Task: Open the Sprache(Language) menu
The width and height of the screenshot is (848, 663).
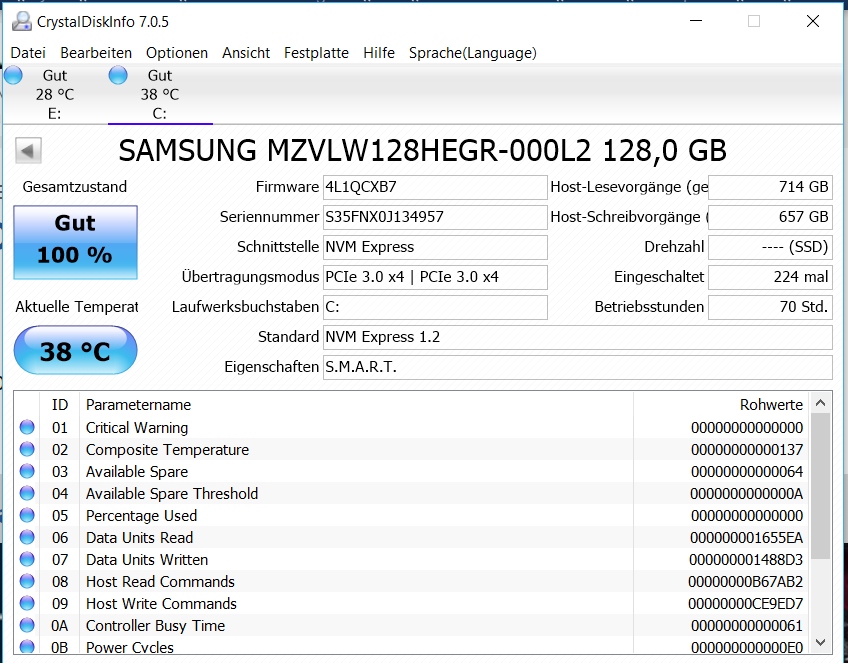Action: [473, 53]
